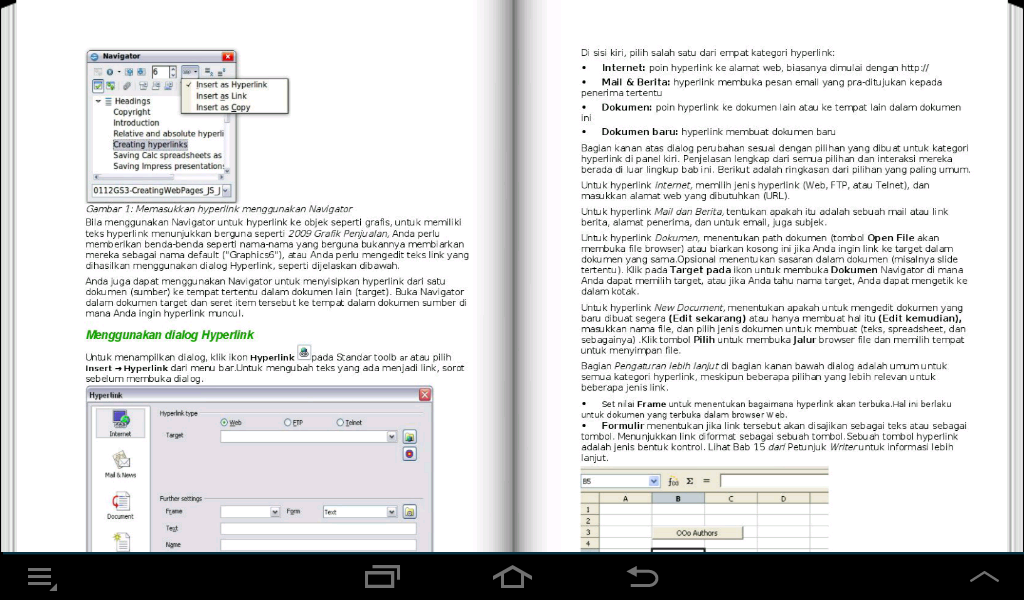The width and height of the screenshot is (1024, 600).
Task: Open the small arrow beside the Navigation icon
Action: click(x=119, y=72)
